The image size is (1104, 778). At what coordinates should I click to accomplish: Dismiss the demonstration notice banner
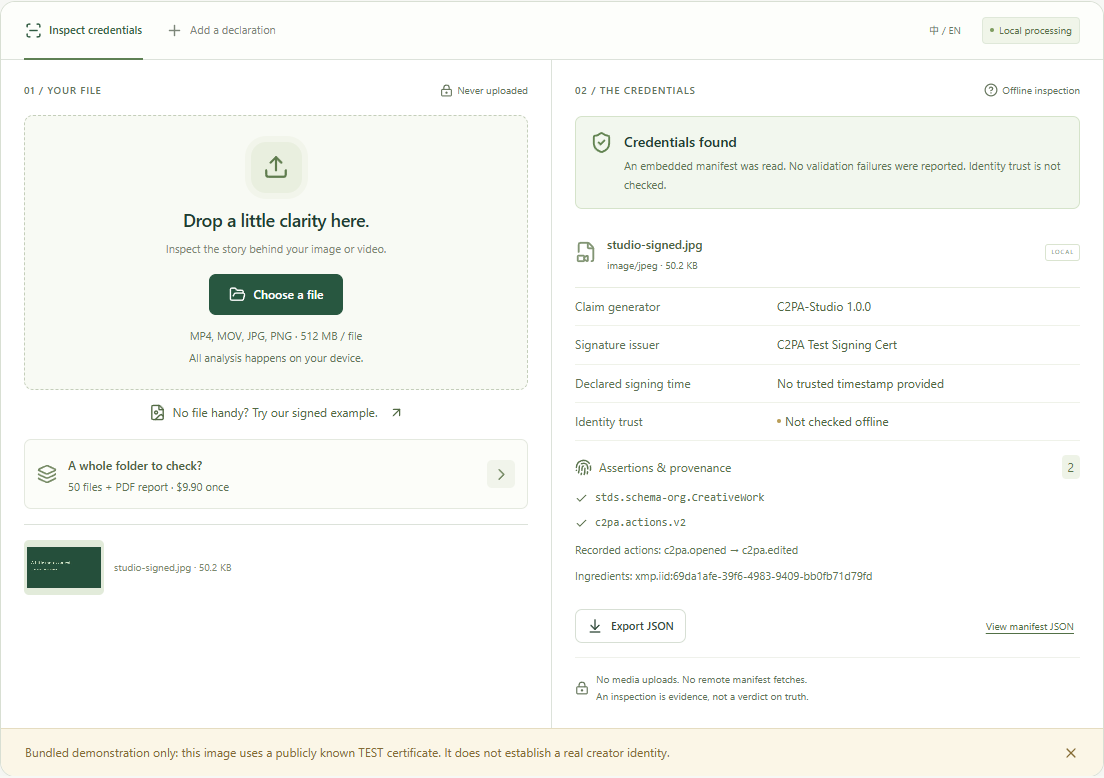(x=1071, y=753)
